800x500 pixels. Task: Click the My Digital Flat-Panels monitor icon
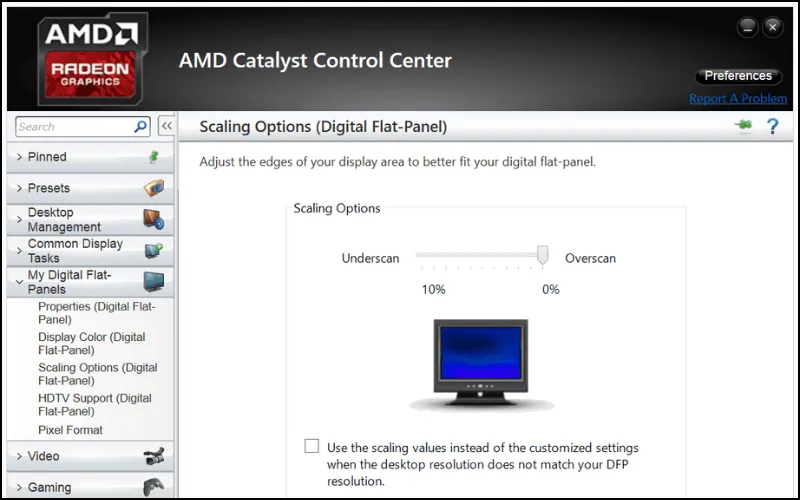click(x=154, y=282)
